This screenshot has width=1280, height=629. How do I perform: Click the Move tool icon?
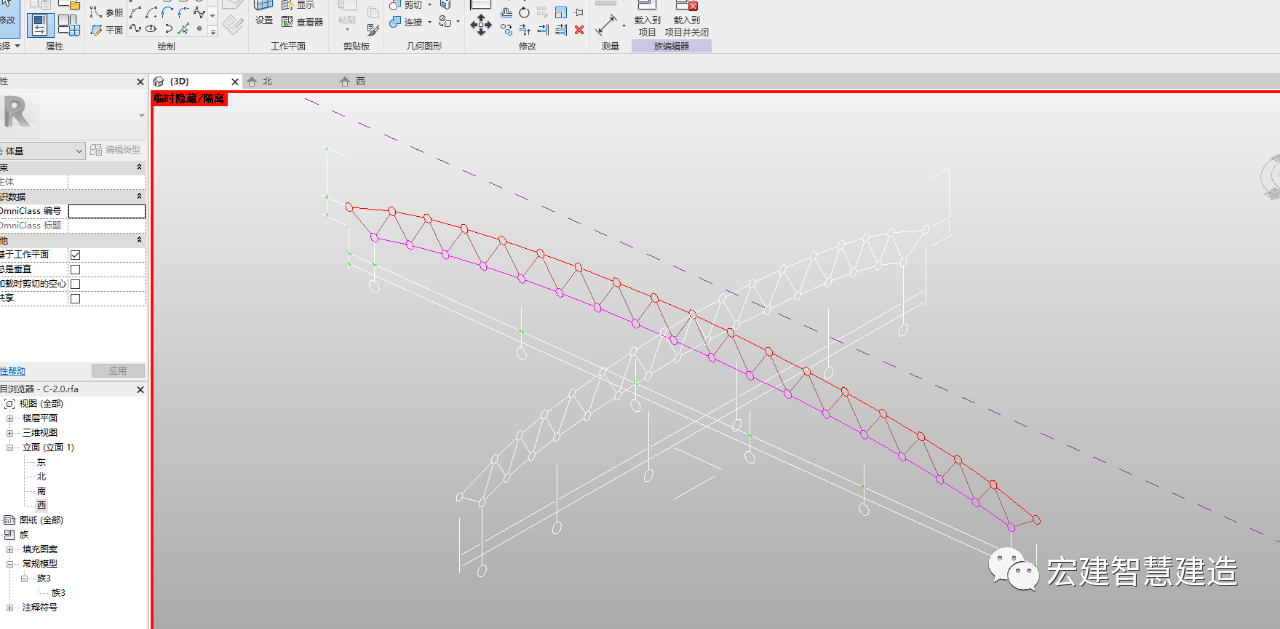(481, 26)
